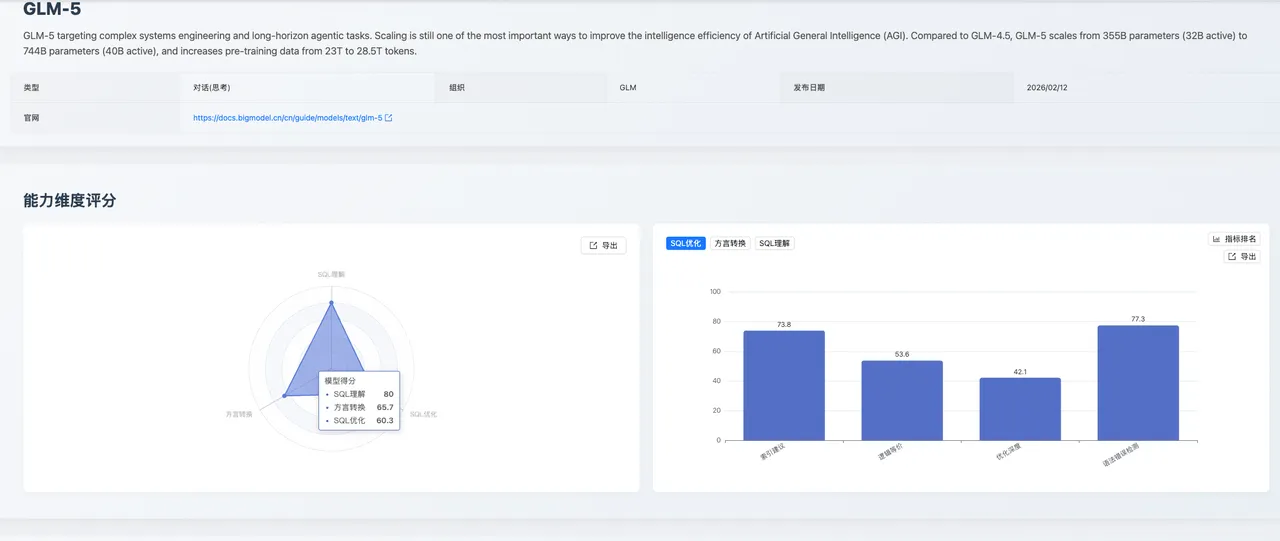Export the radar chart with 导出
Image resolution: width=1280 pixels, height=541 pixels.
(603, 245)
